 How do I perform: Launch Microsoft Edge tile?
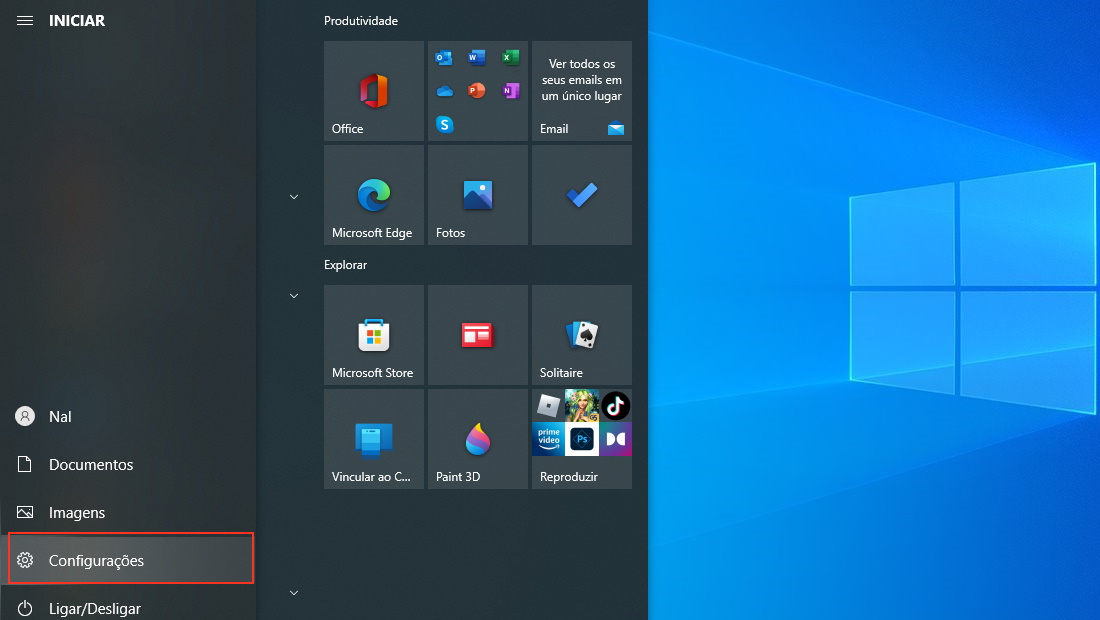pos(373,195)
